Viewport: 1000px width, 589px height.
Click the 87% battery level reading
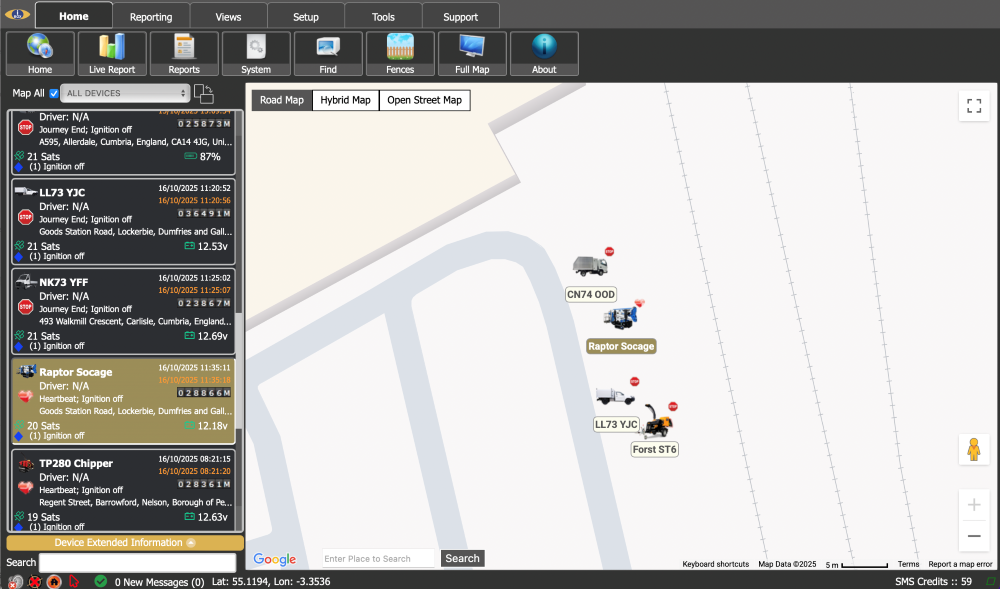(210, 157)
